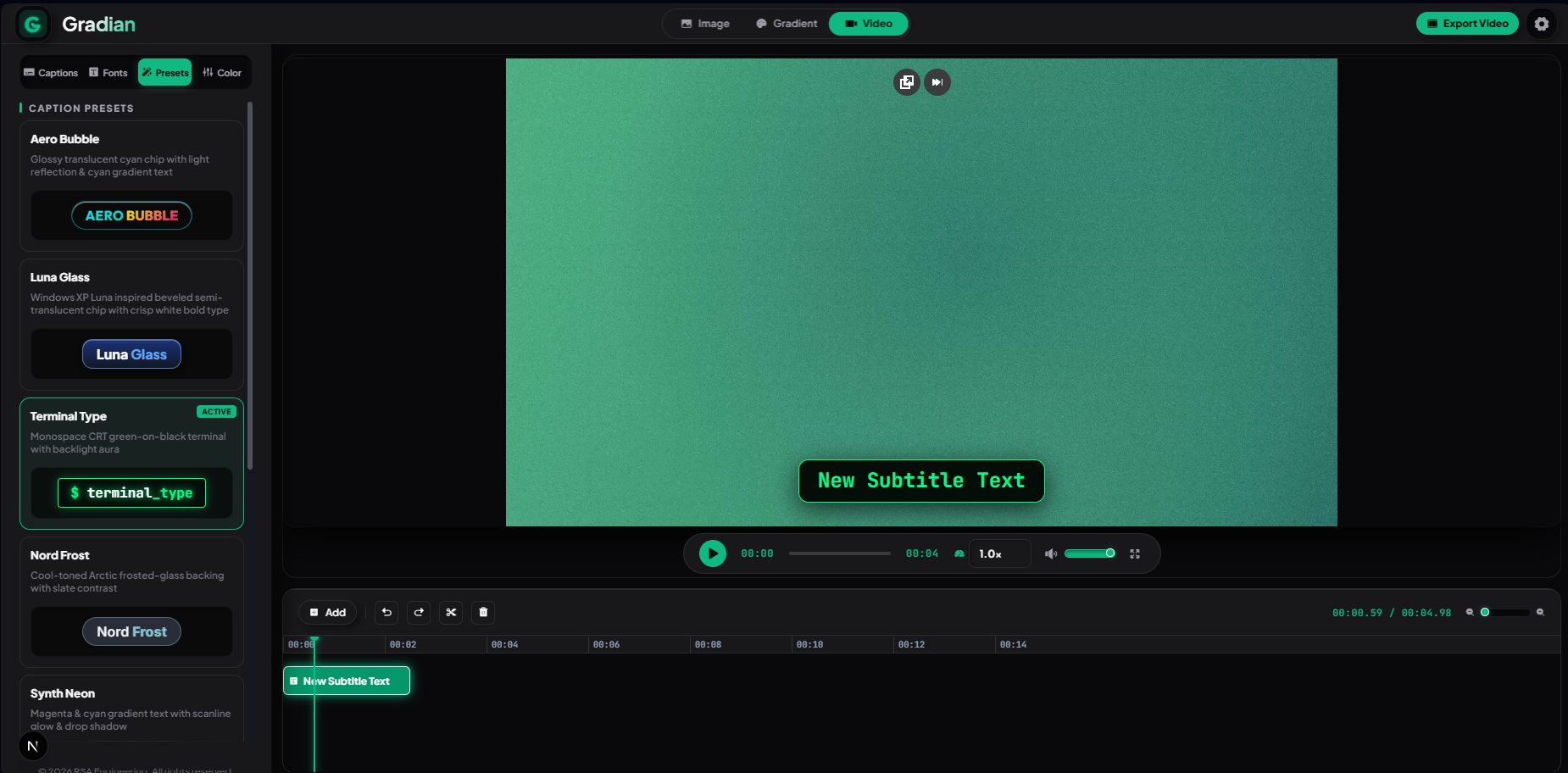Screen dimensions: 1568x773
Task: Click the skip-forward icon on the video preview
Action: point(937,82)
